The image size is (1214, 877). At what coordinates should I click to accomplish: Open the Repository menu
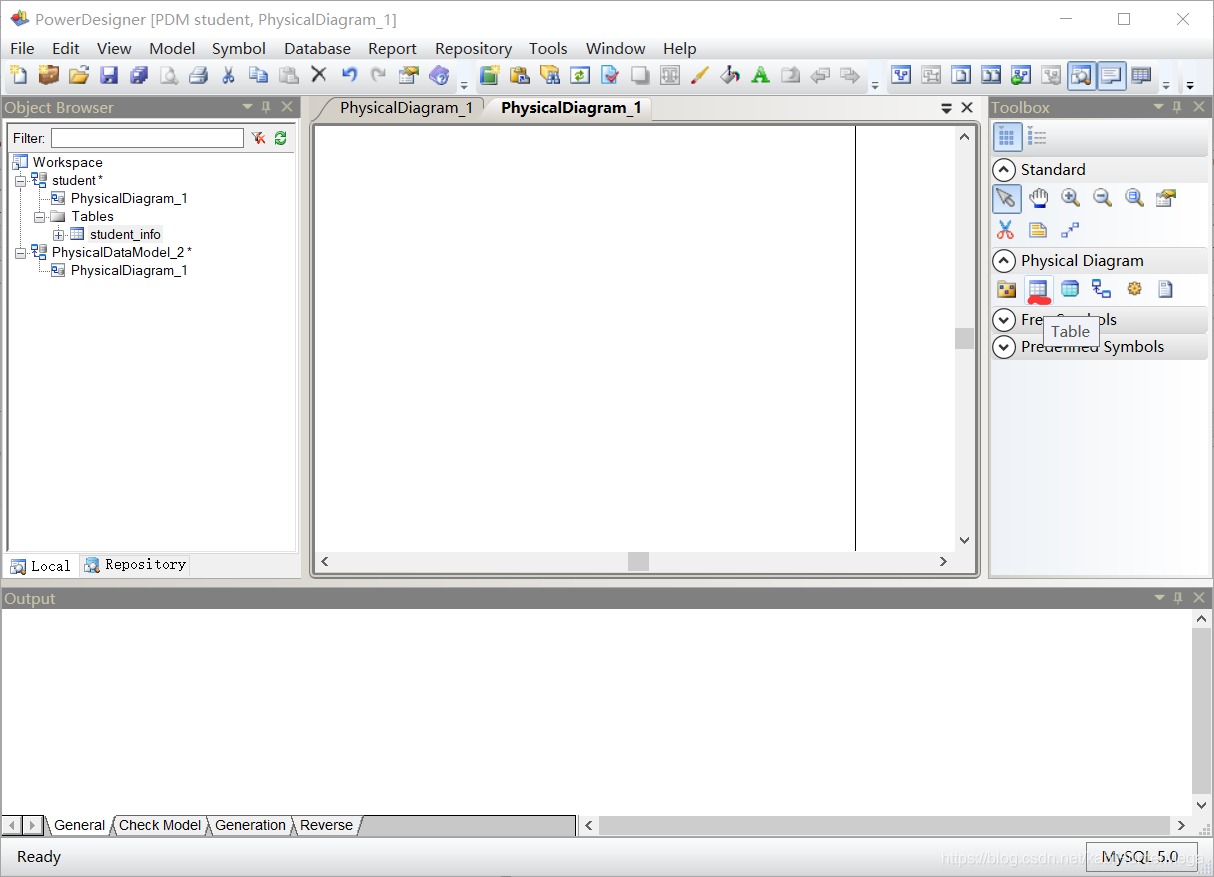click(x=473, y=48)
